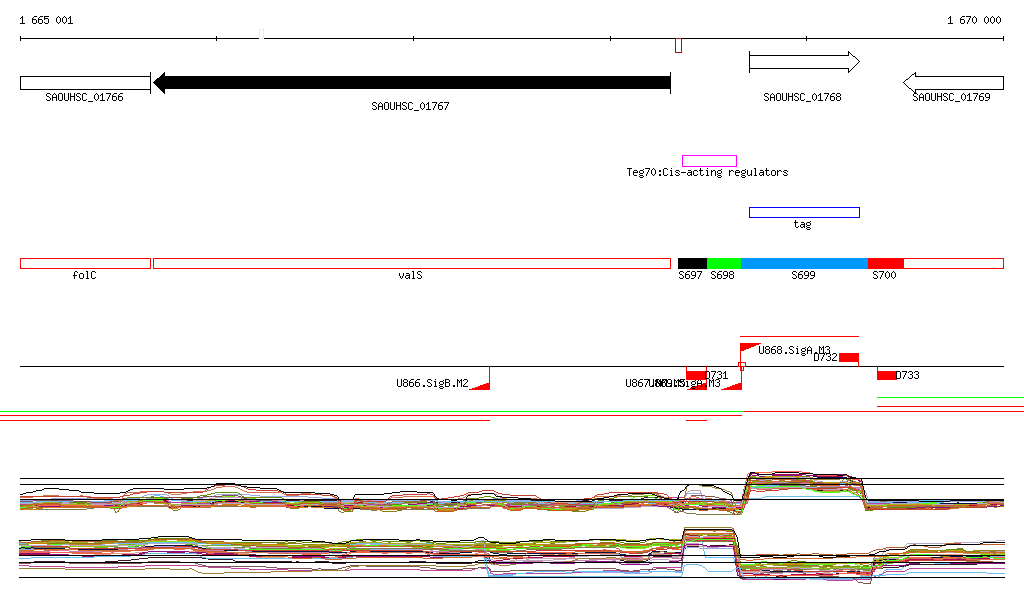Click the green S698 segment
The image size is (1024, 611).
[x=724, y=264]
